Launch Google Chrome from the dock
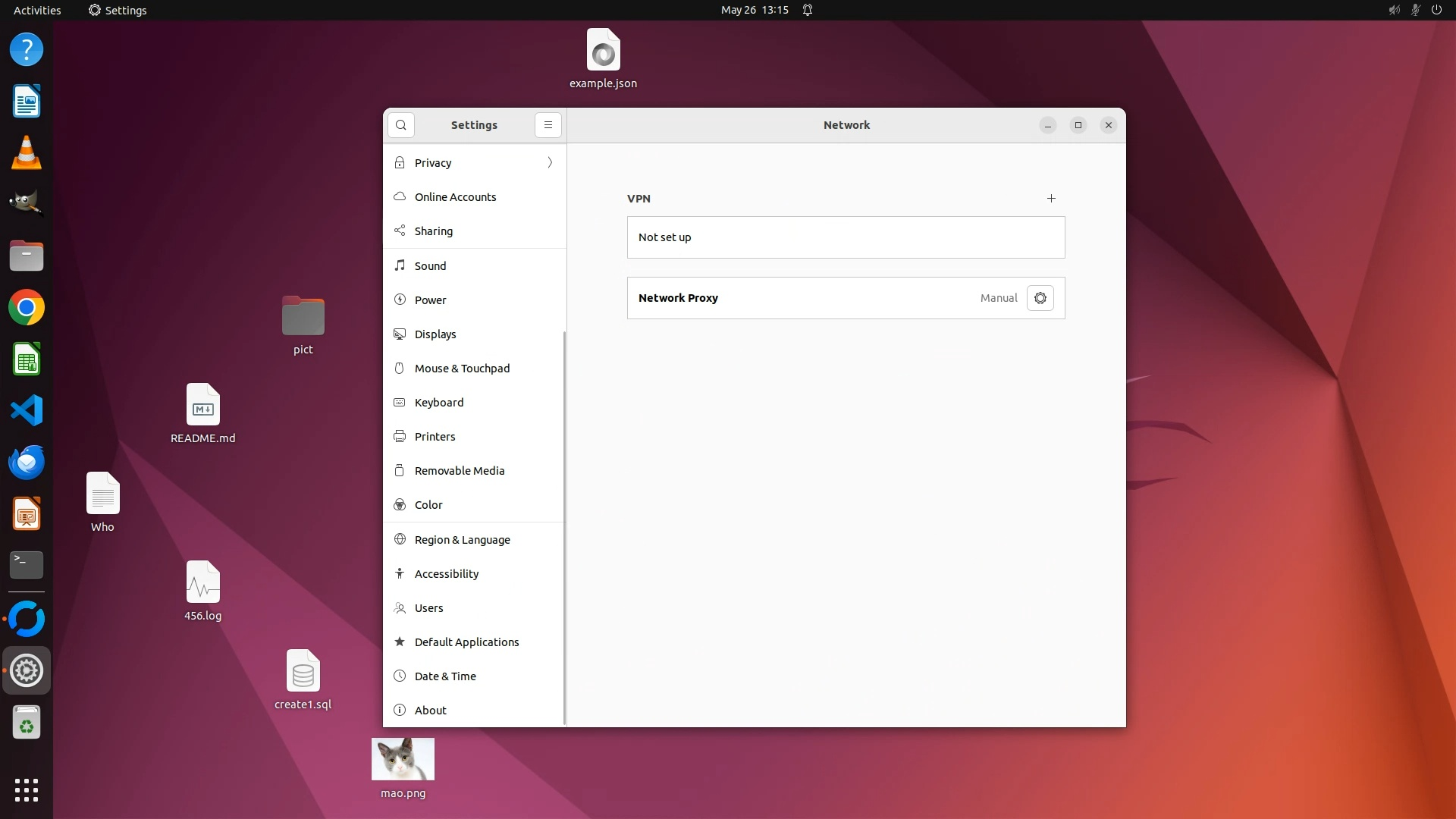The image size is (1456, 819). tap(27, 308)
